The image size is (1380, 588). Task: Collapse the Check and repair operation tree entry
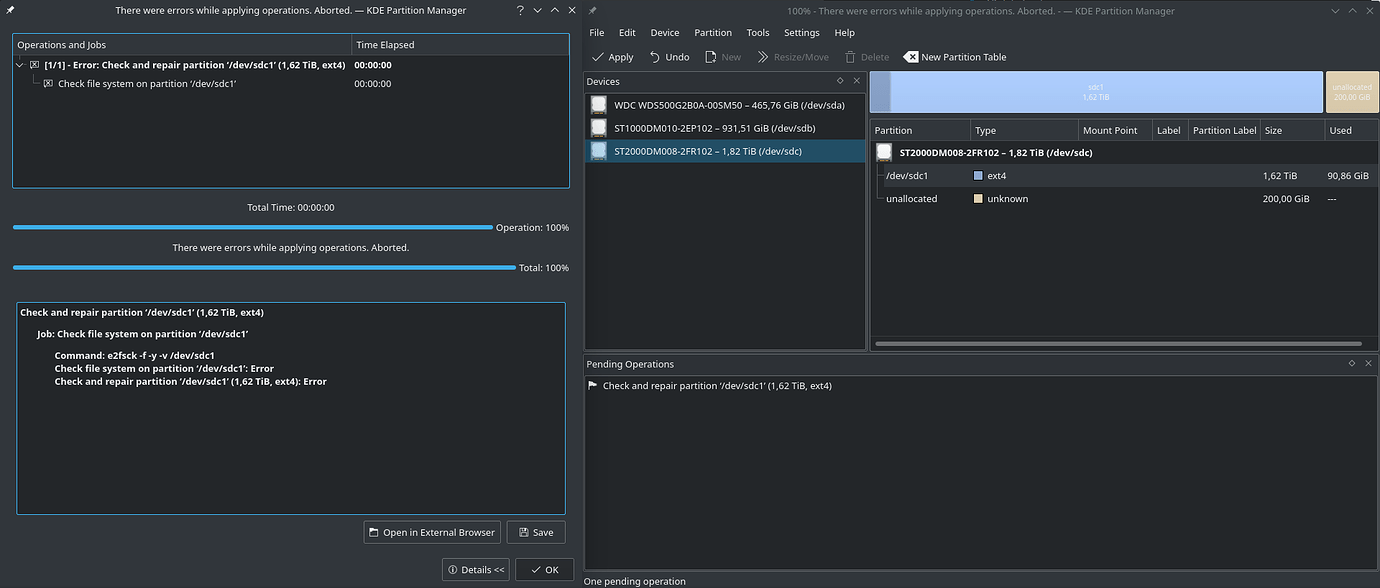pos(18,64)
